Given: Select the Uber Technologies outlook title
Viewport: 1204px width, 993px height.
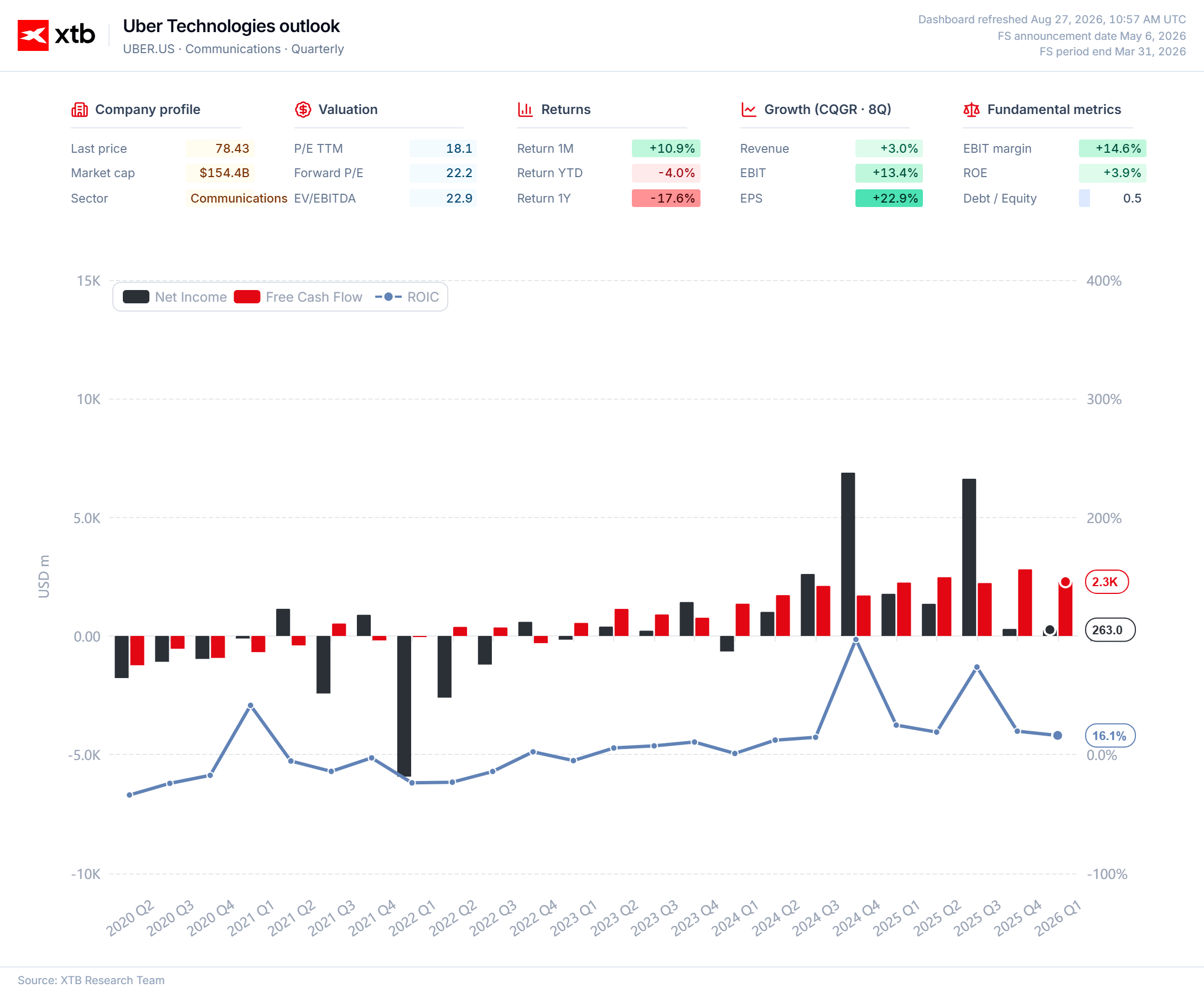Looking at the screenshot, I should (x=231, y=27).
